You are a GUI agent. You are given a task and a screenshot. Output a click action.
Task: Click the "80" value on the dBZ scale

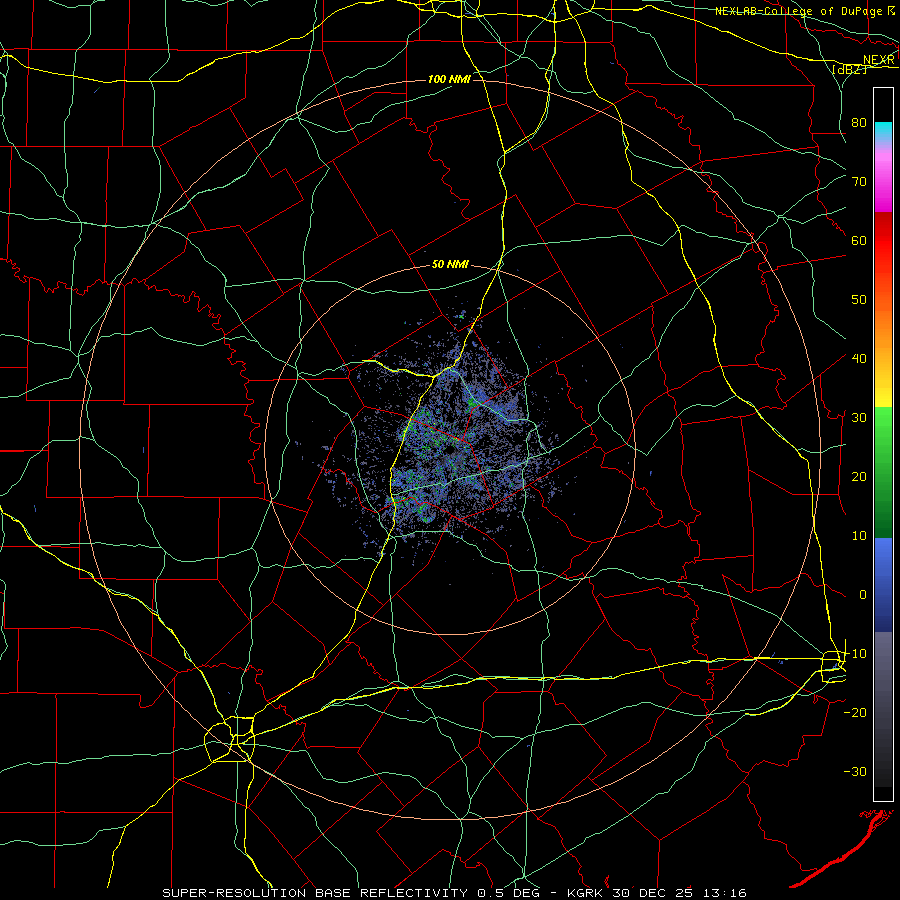pos(859,122)
